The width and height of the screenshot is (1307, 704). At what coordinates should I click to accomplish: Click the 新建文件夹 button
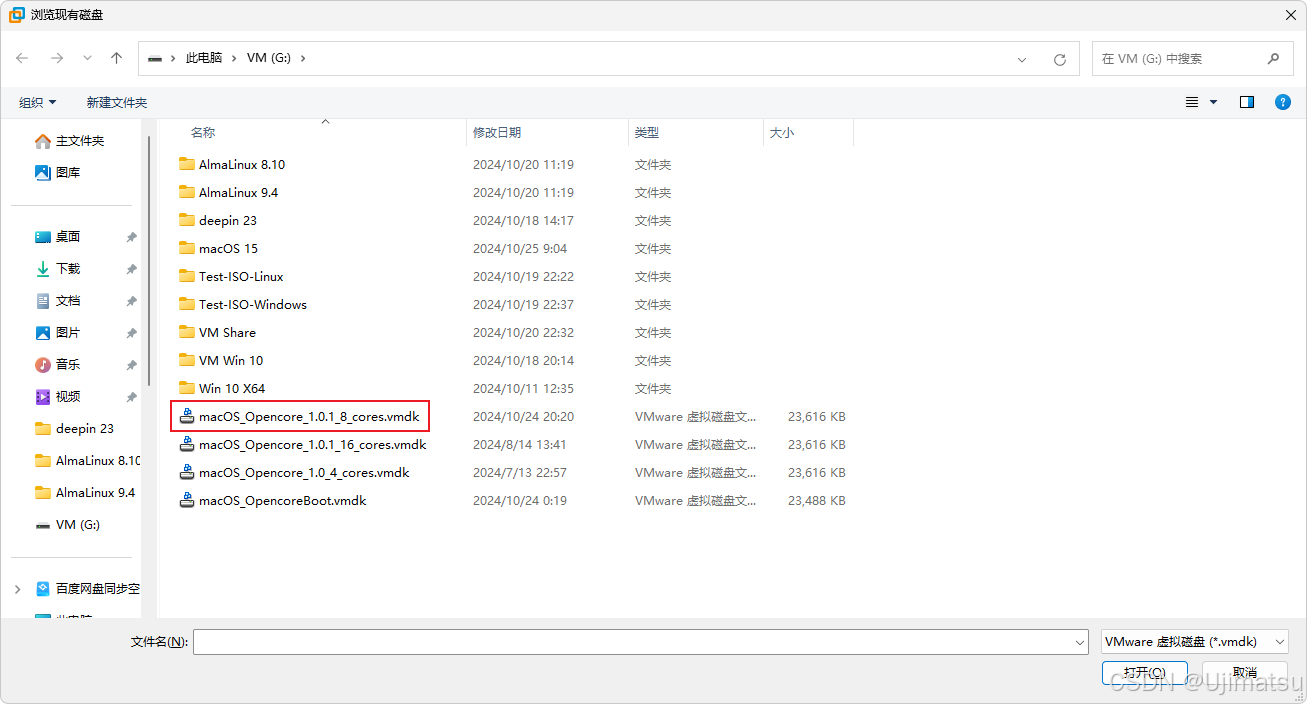(117, 102)
